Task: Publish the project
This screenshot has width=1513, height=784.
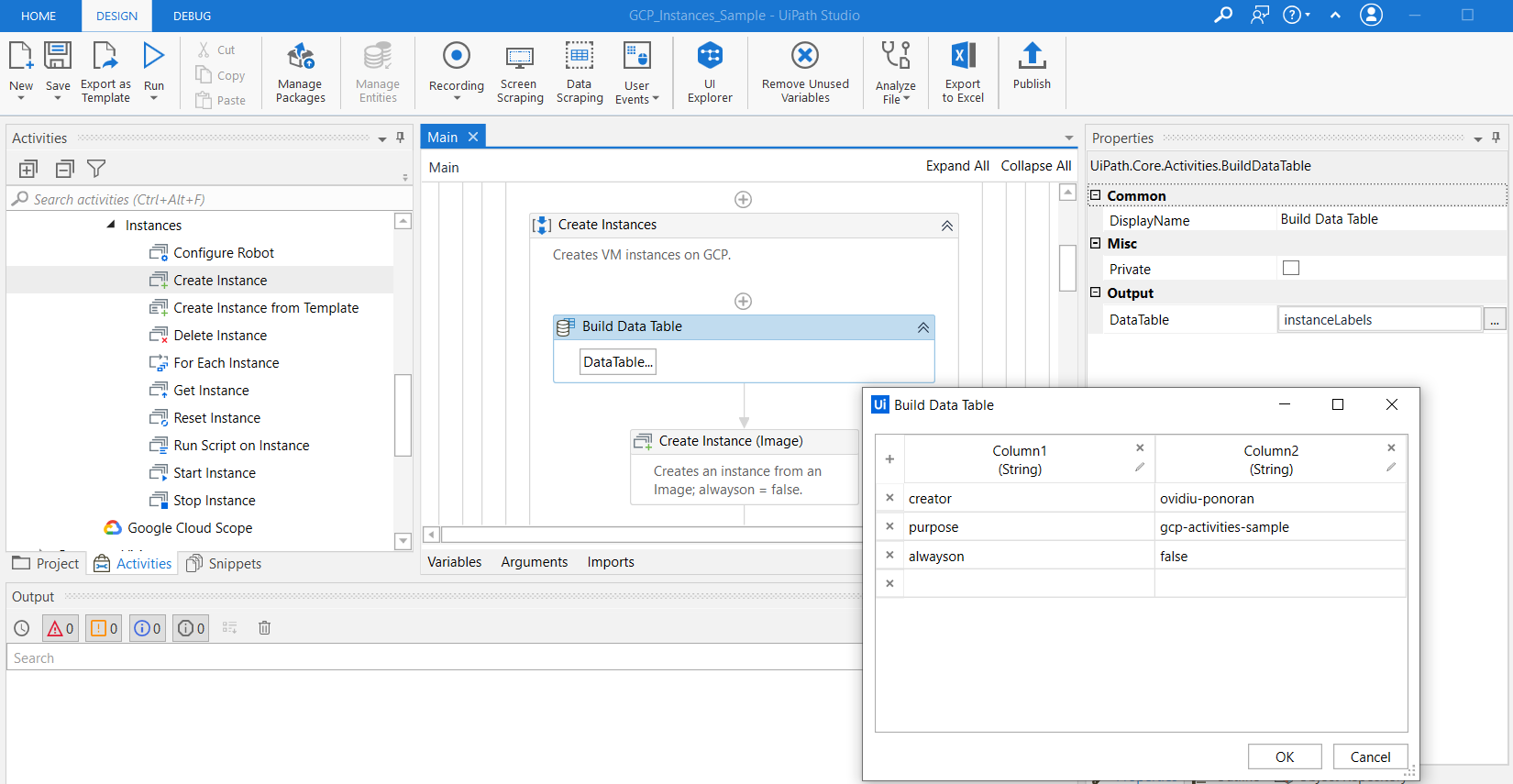Action: [1032, 66]
